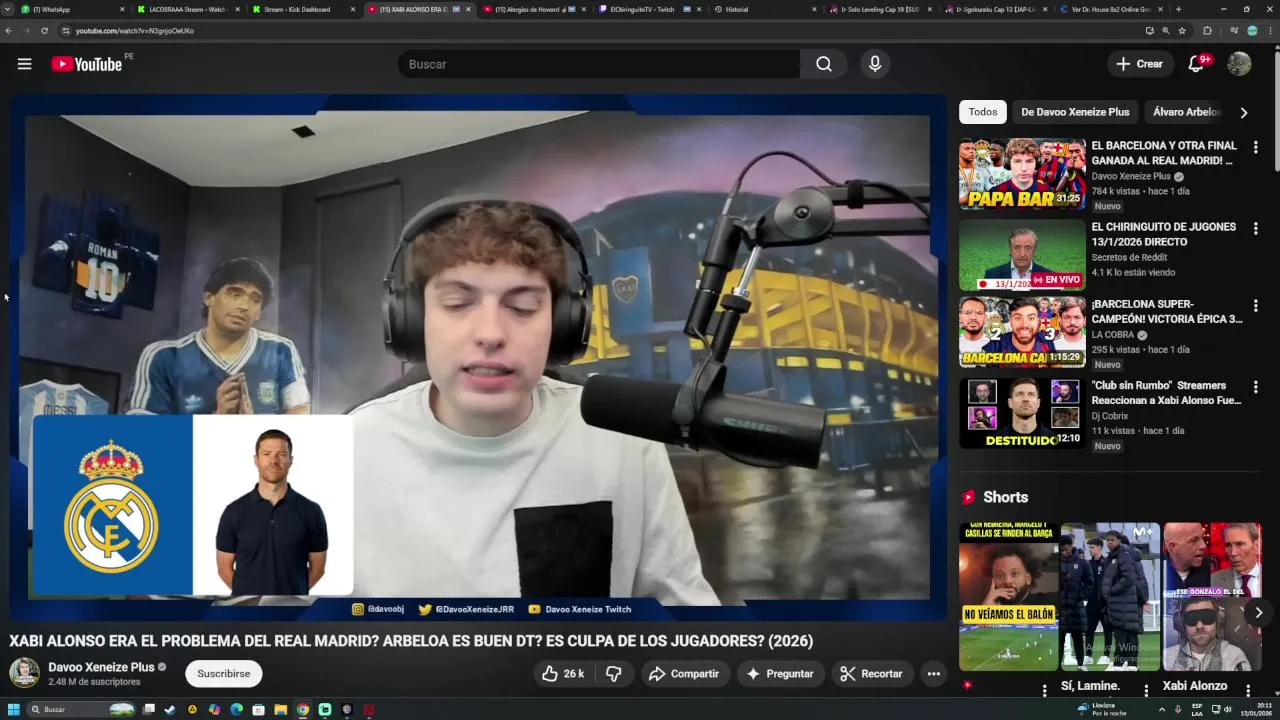The image size is (1280, 720).
Task: Open the Sí, Lamine short thumbnail
Action: pos(1110,597)
